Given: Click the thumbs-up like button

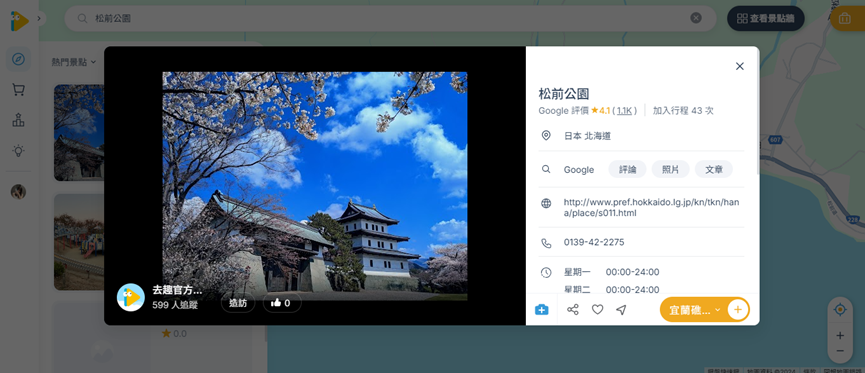Looking at the screenshot, I should click(282, 303).
